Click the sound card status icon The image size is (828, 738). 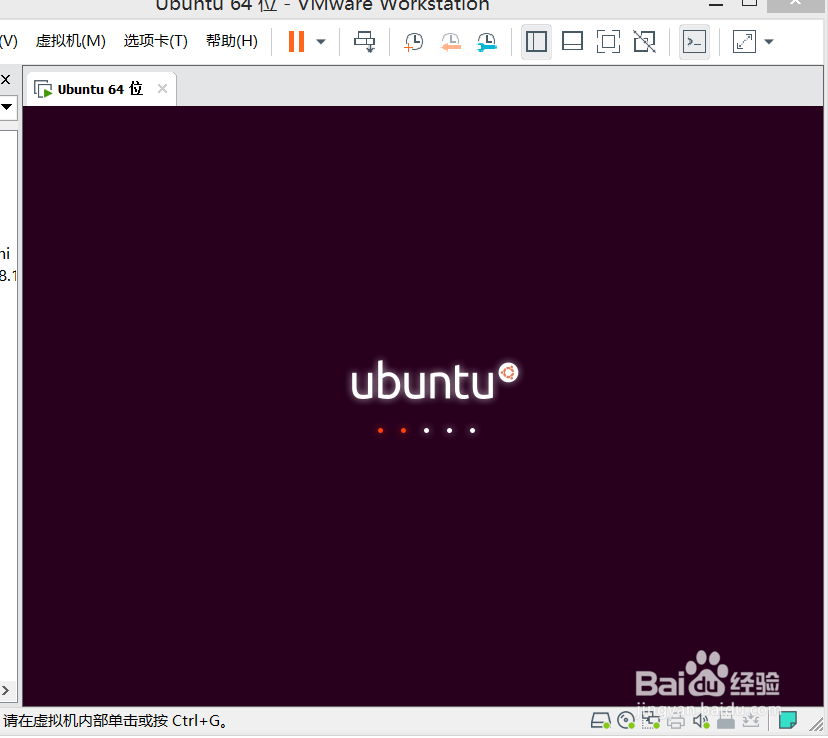701,721
